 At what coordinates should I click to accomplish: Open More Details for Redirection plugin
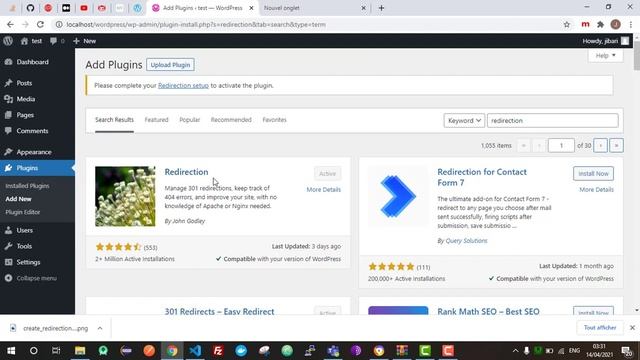pyautogui.click(x=324, y=189)
